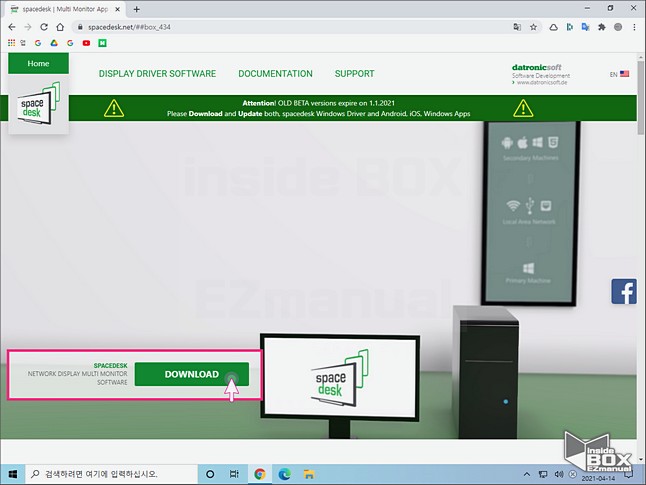Click the cloud extension icon in toolbar

pyautogui.click(x=553, y=27)
